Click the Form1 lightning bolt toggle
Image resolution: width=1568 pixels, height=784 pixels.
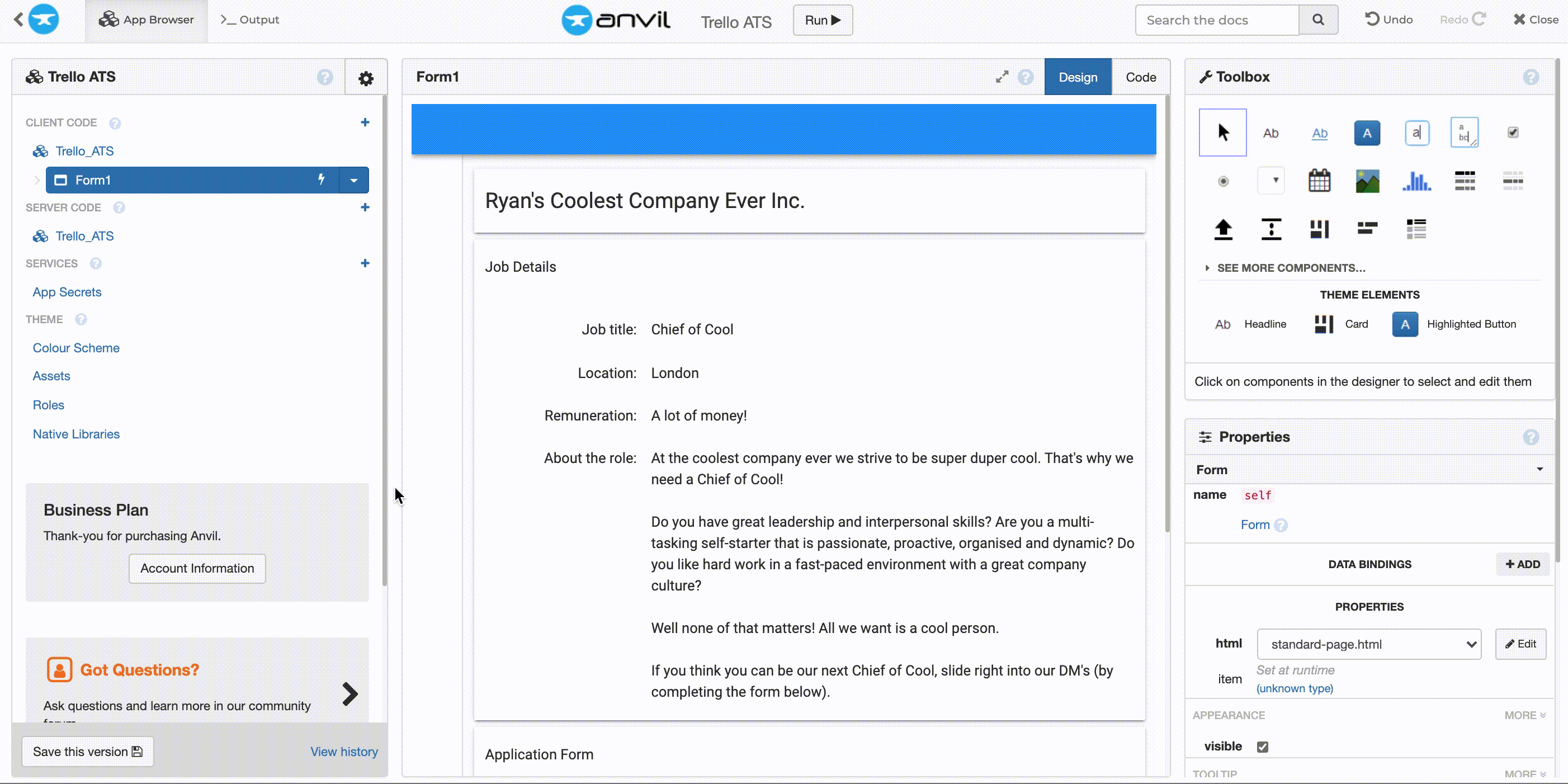(321, 179)
